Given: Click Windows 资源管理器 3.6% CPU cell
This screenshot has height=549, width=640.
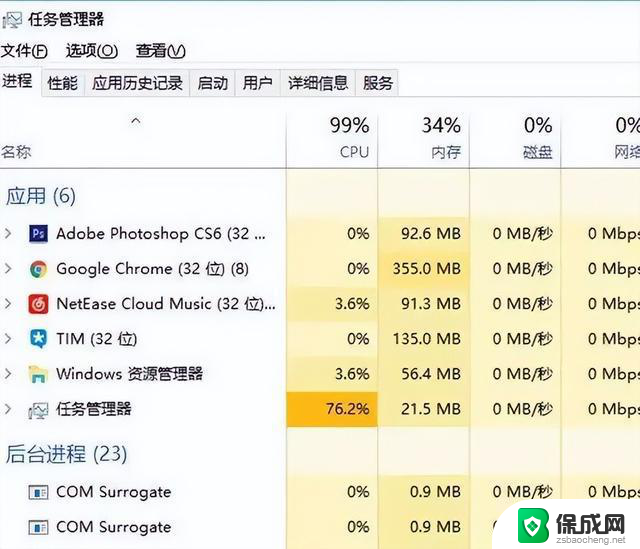Looking at the screenshot, I should pos(332,374).
